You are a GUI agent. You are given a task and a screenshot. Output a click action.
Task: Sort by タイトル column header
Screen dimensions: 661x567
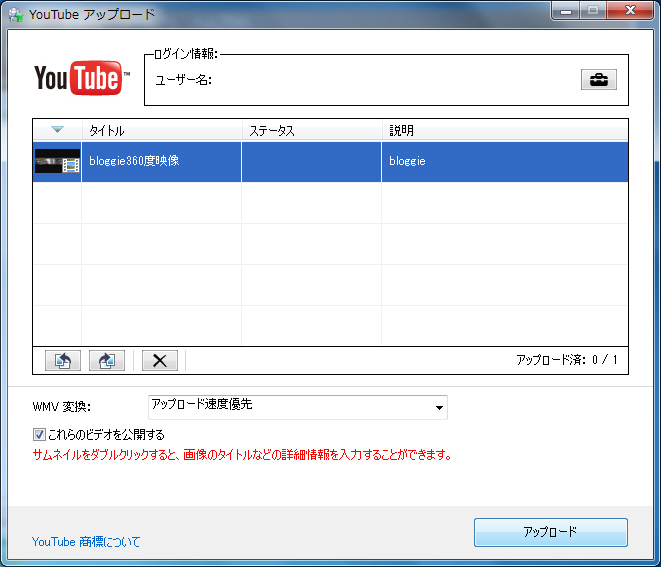point(162,130)
